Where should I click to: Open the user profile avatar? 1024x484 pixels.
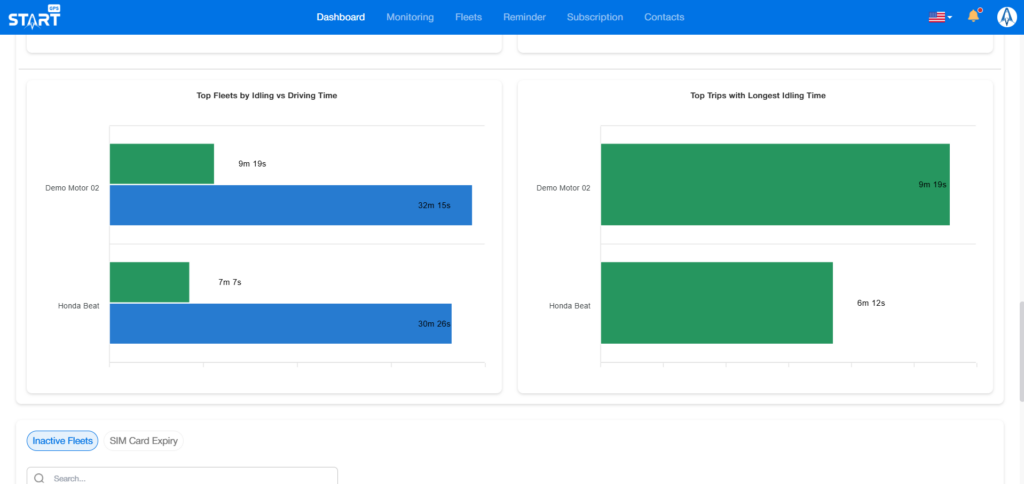[1006, 17]
